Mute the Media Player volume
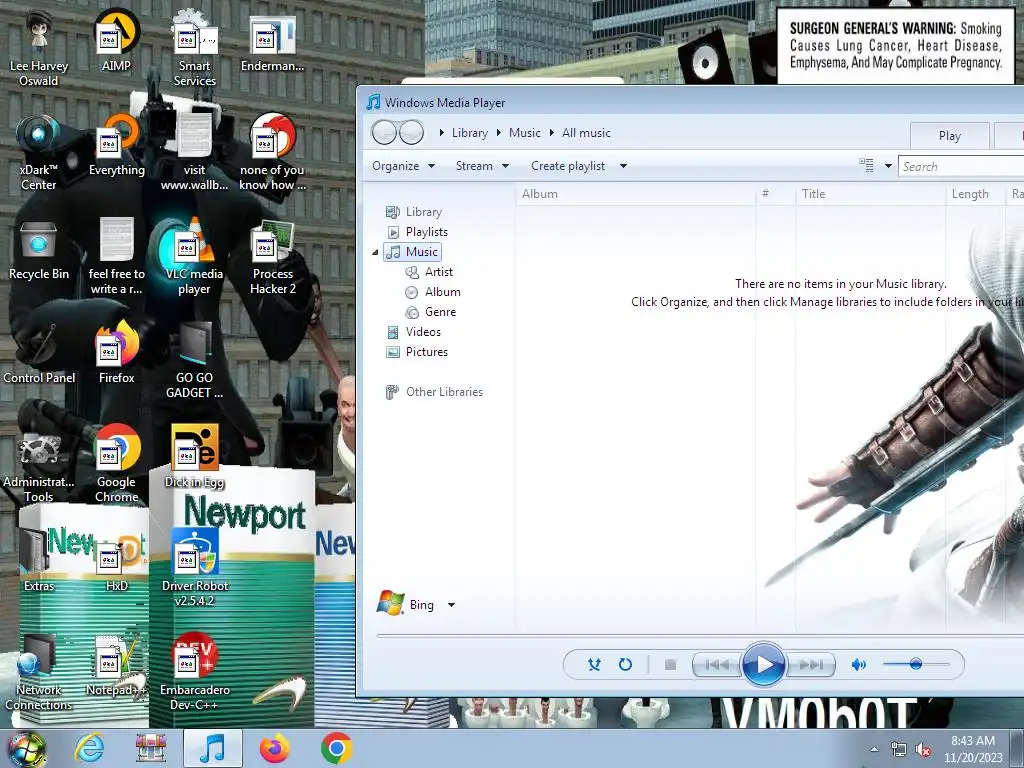The width and height of the screenshot is (1024, 768). (858, 665)
